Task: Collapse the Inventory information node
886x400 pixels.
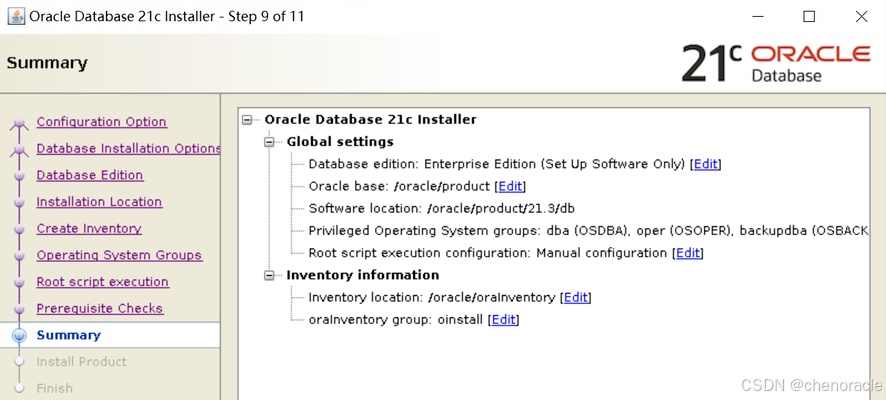Action: (269, 276)
